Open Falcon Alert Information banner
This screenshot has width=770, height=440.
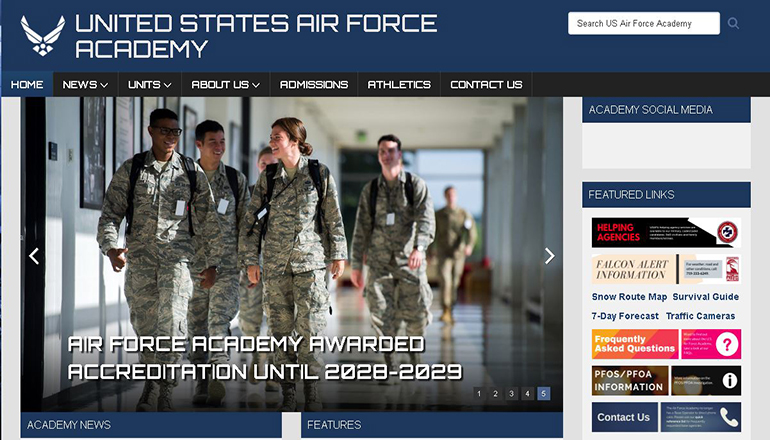[x=666, y=269]
